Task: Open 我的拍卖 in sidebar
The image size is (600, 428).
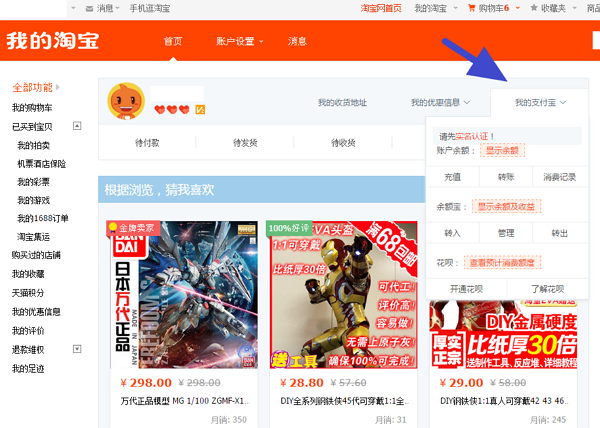Action: click(33, 145)
